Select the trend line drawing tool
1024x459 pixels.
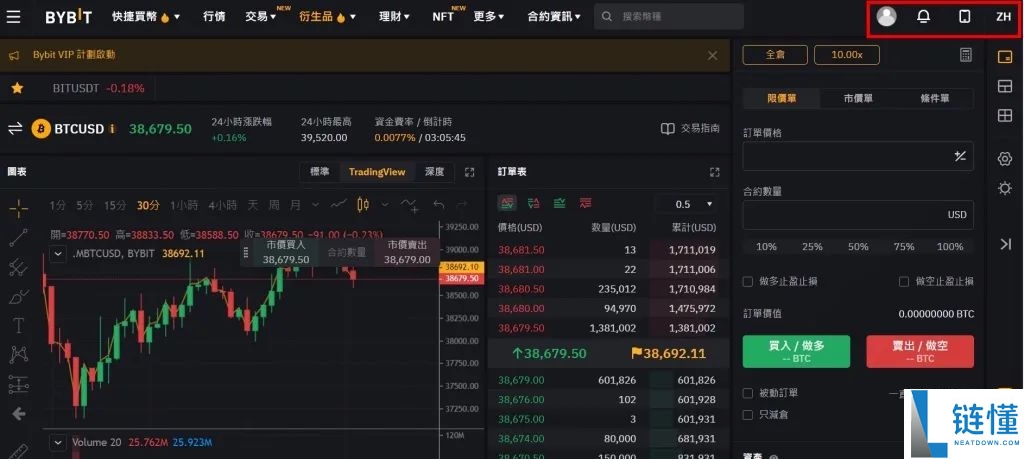pos(18,238)
